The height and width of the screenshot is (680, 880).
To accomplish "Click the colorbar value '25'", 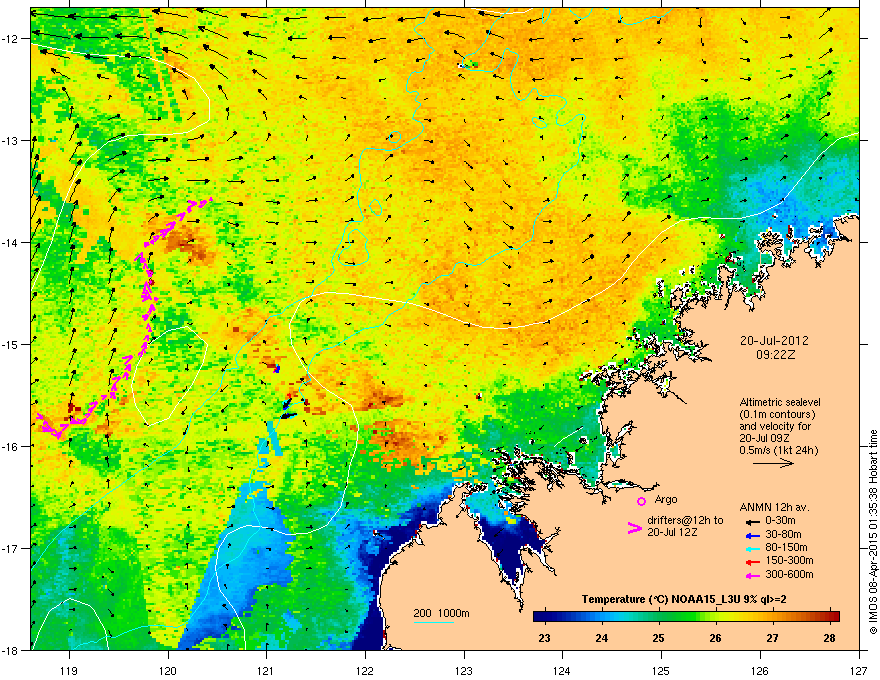I will (x=658, y=638).
